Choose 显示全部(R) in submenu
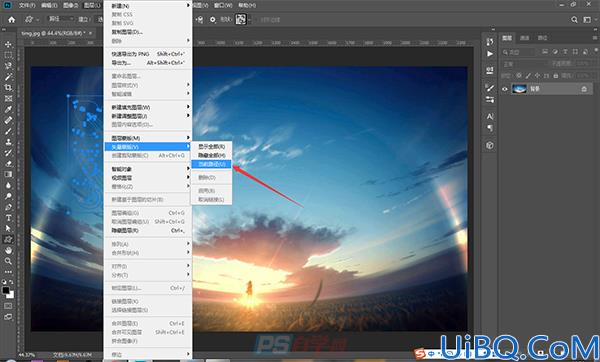Image resolution: width=600 pixels, height=362 pixels. 212,147
